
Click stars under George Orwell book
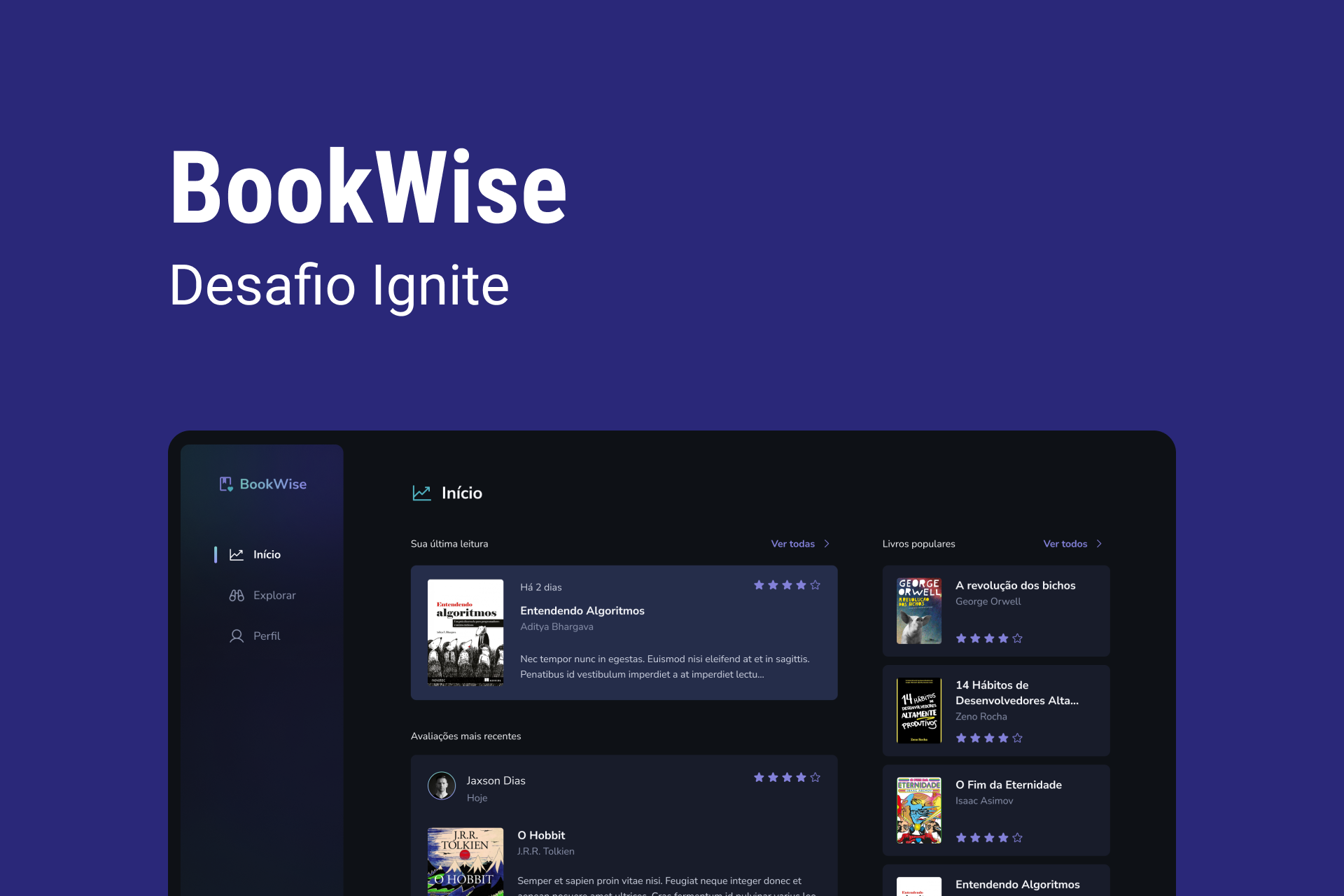(989, 638)
